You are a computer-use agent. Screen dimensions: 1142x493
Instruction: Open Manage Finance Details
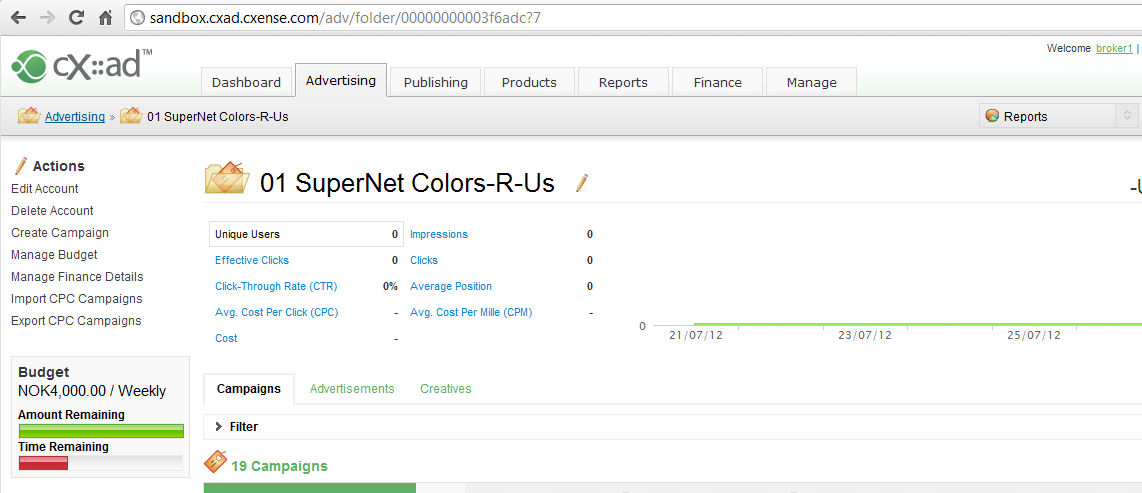tap(77, 277)
